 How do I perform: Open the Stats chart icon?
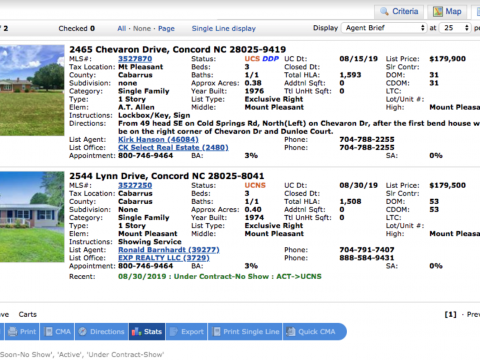coord(136,332)
